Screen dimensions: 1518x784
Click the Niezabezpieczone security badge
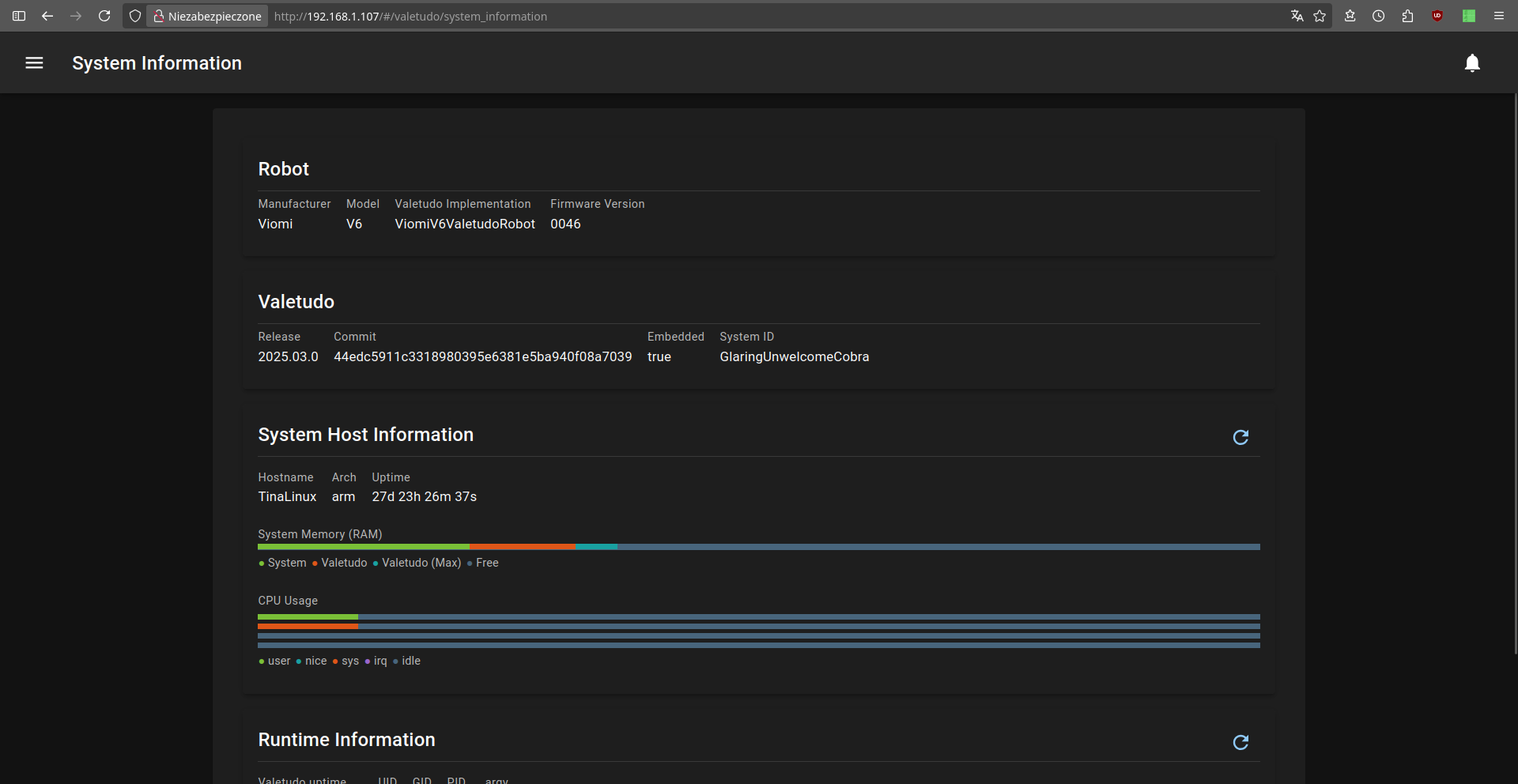207,16
